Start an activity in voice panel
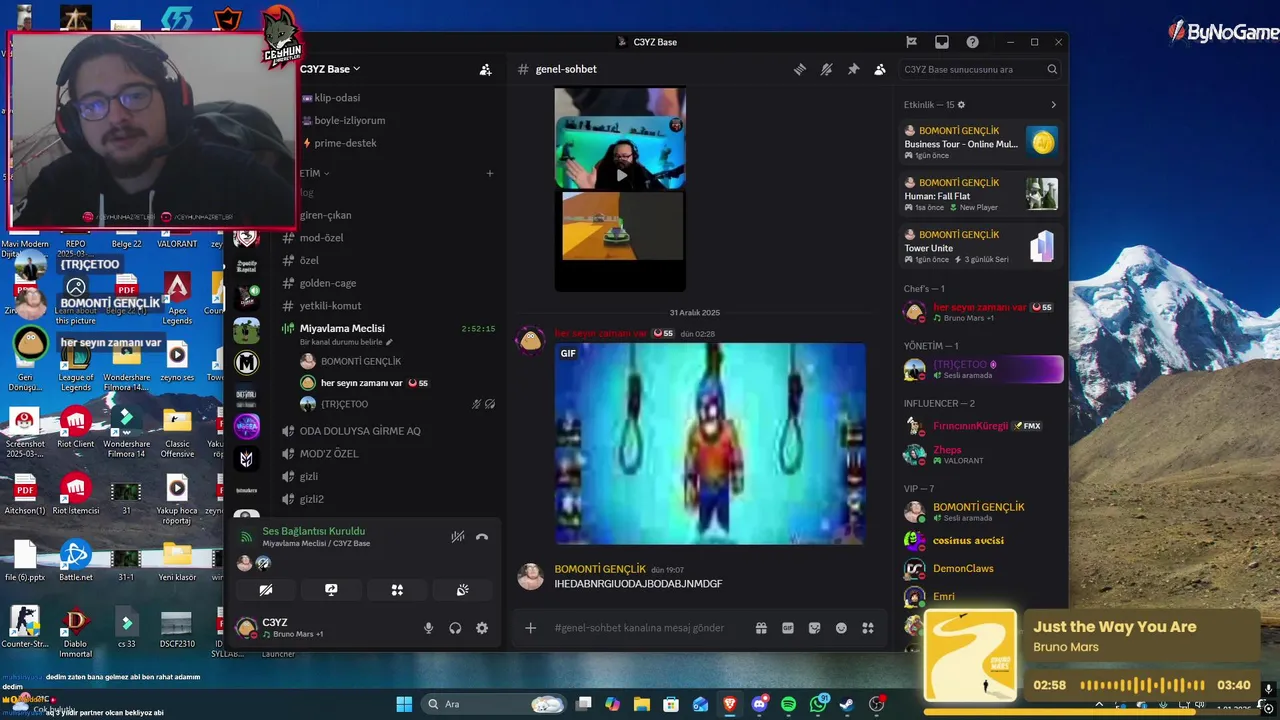Image resolution: width=1280 pixels, height=720 pixels. click(397, 590)
